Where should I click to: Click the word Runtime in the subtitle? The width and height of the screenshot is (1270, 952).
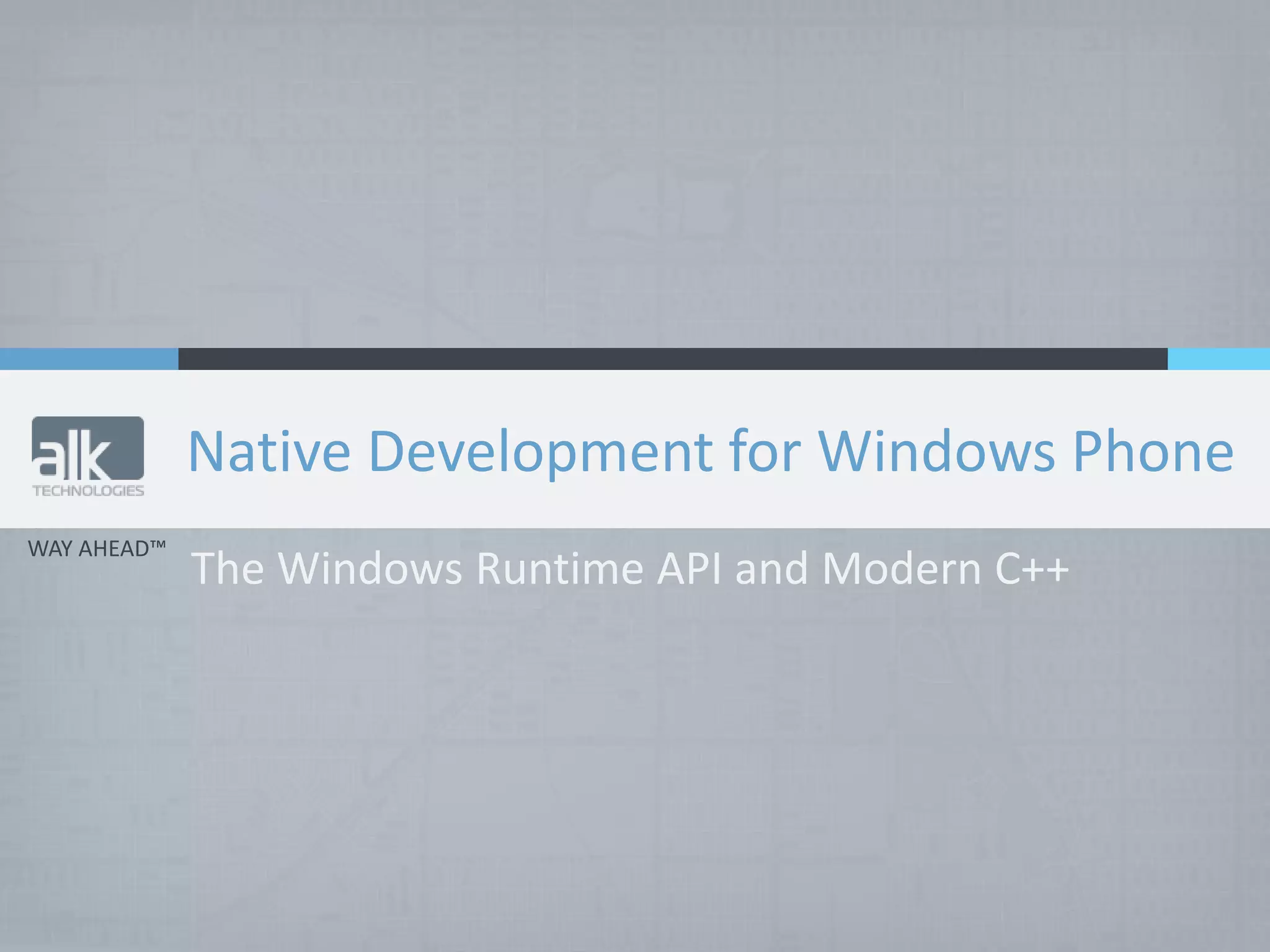[x=559, y=568]
